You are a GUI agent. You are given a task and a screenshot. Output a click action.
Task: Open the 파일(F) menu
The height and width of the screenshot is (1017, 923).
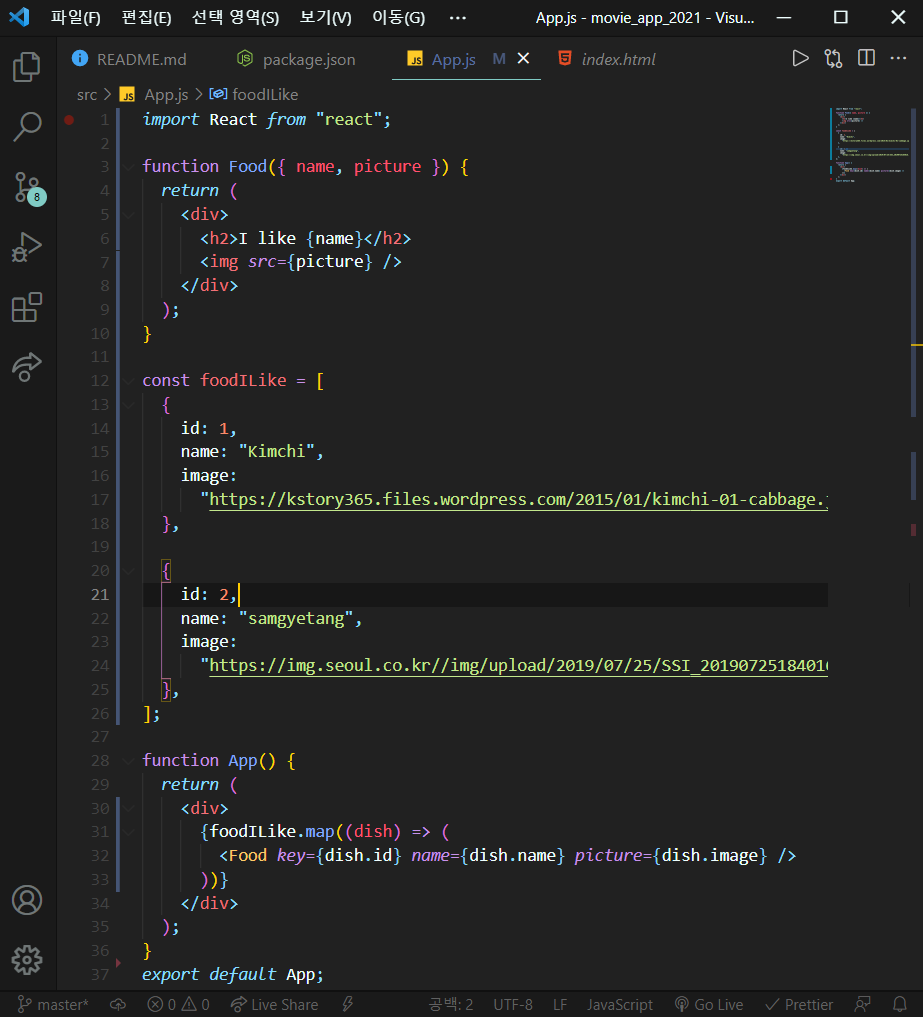(75, 18)
